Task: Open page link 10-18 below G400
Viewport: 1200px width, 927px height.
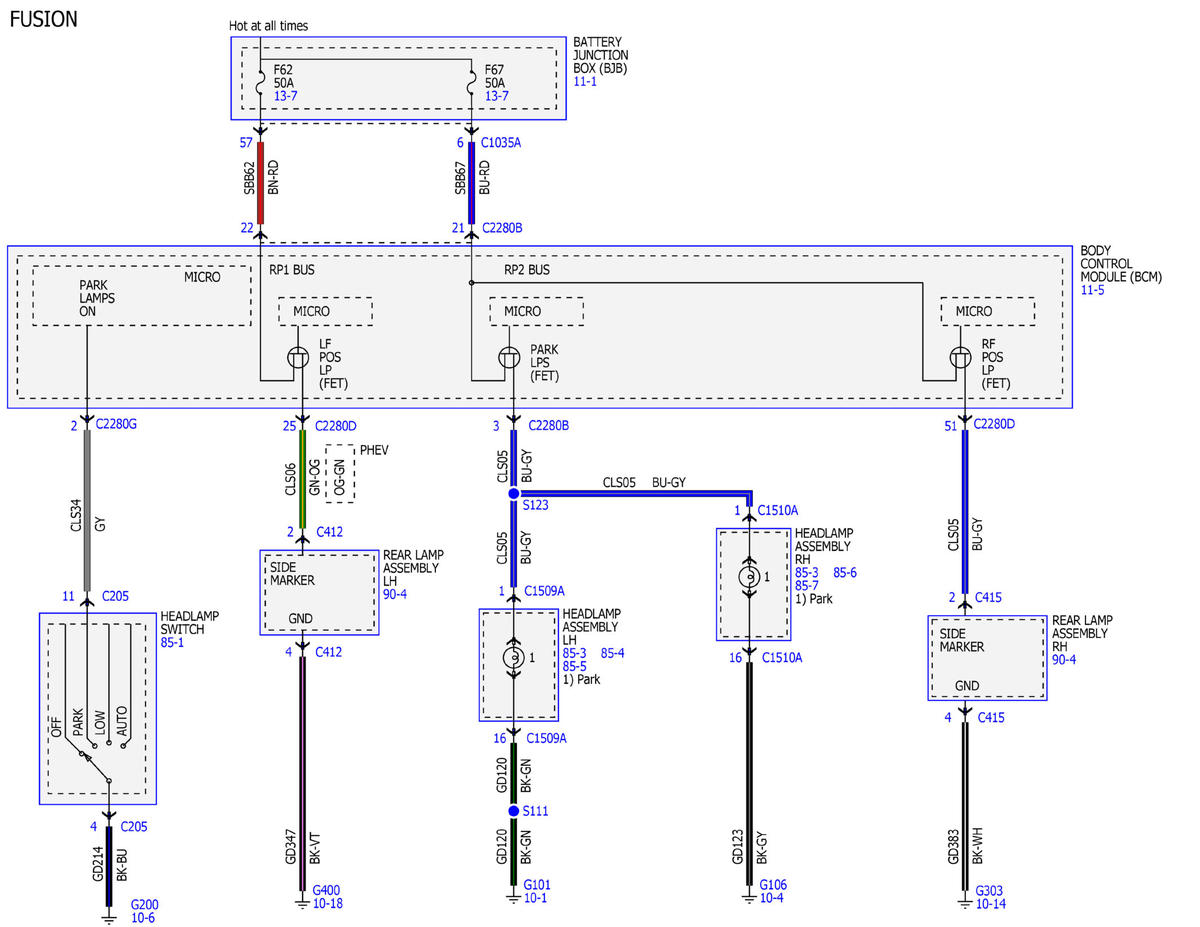Action: (x=328, y=903)
